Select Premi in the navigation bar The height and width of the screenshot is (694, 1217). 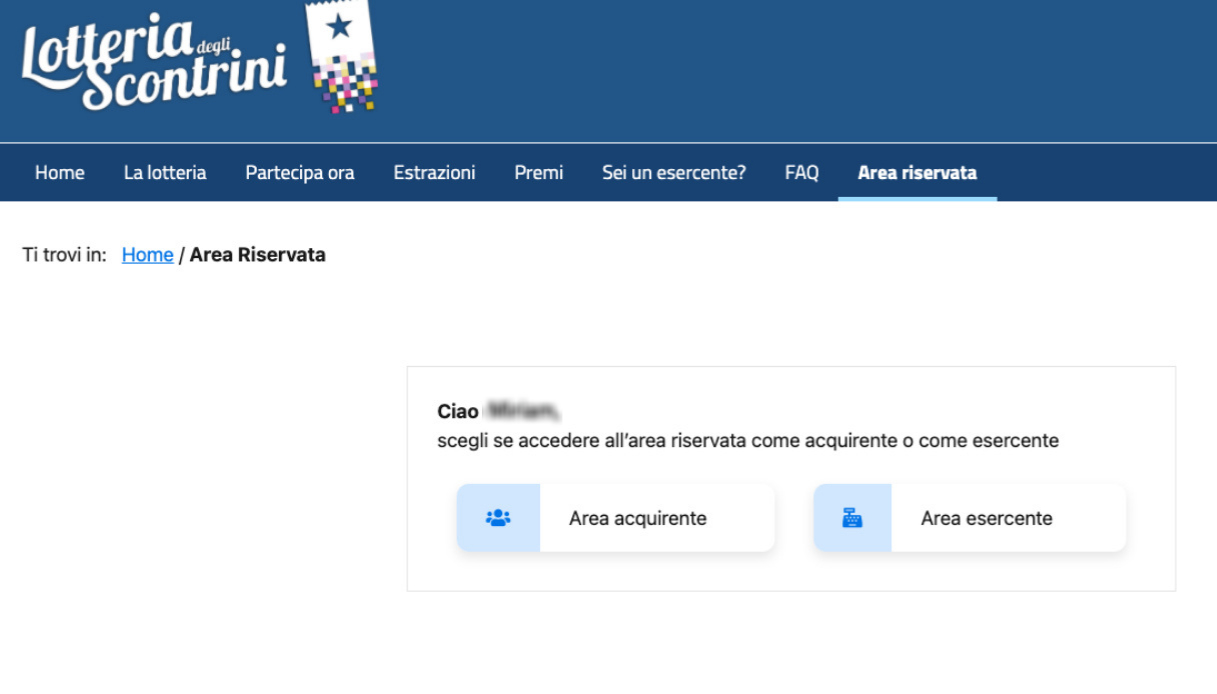click(538, 173)
